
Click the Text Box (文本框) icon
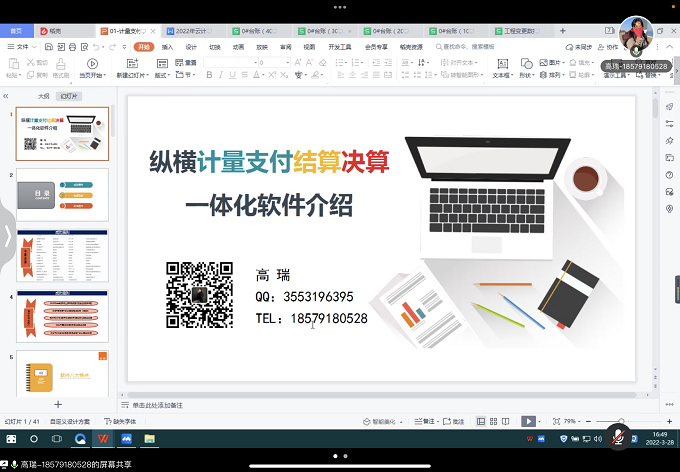(503, 64)
